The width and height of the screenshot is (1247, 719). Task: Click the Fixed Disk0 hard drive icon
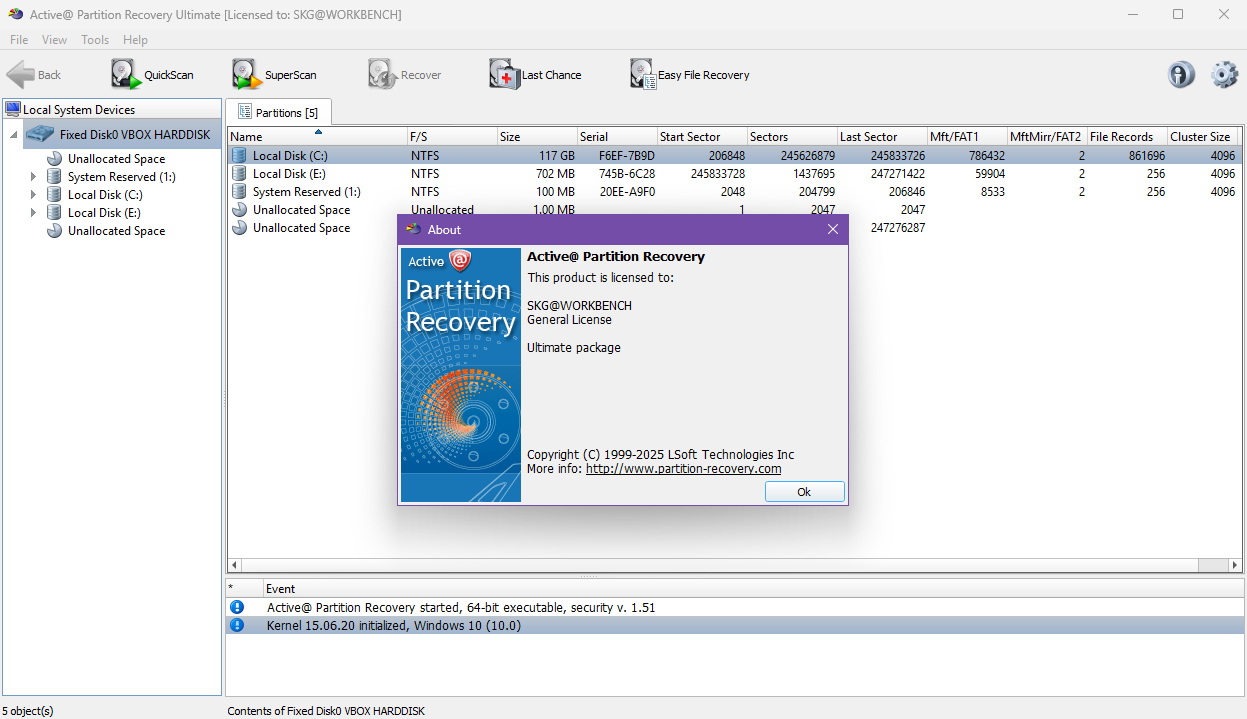pos(40,134)
